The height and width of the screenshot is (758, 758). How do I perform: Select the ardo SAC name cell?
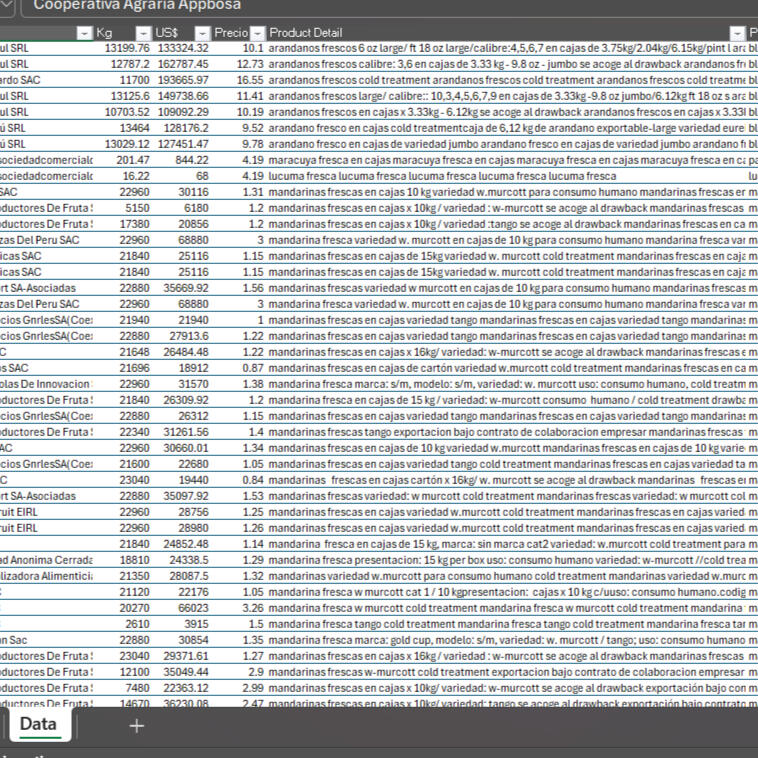[46, 80]
